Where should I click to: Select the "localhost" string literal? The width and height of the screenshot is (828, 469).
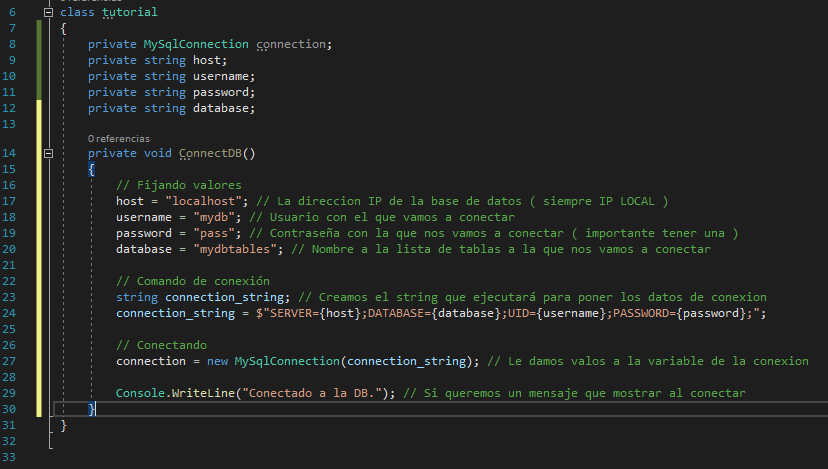point(203,201)
